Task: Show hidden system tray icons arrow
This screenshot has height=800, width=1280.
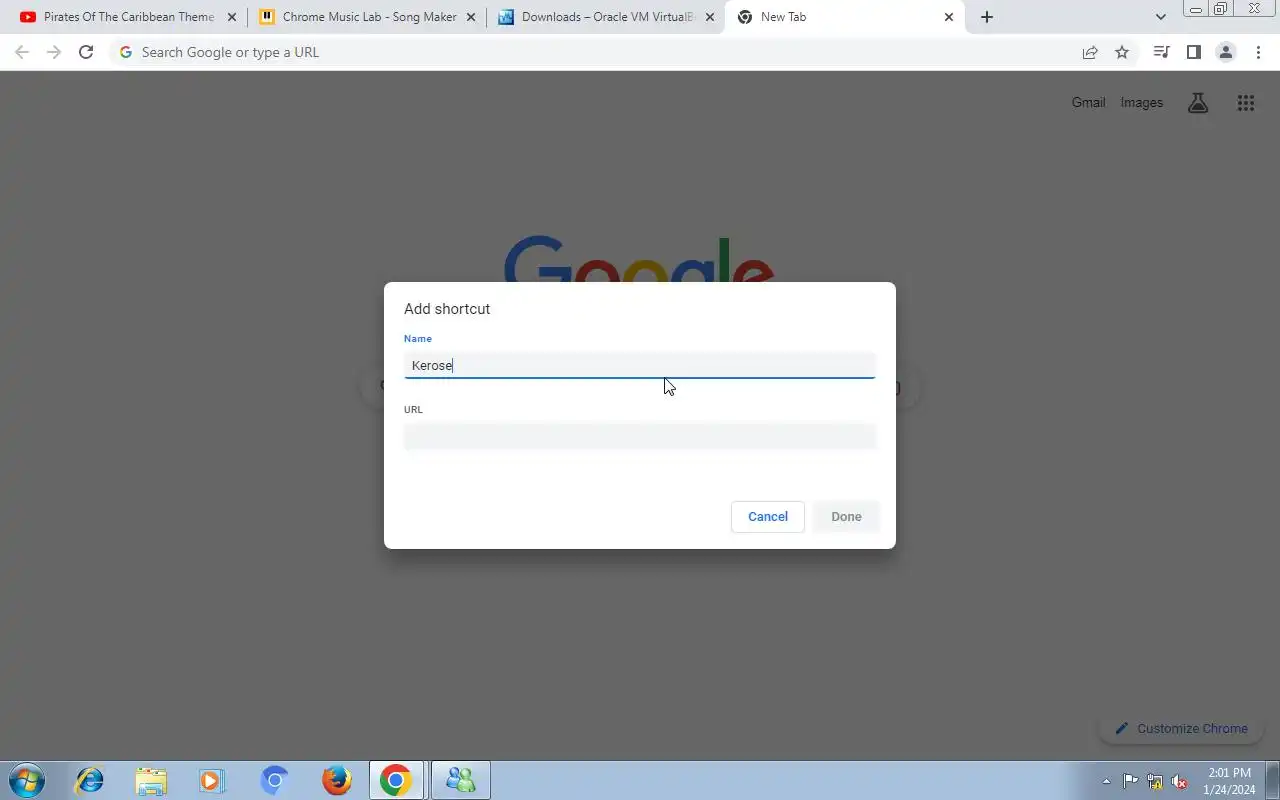Action: point(1106,781)
